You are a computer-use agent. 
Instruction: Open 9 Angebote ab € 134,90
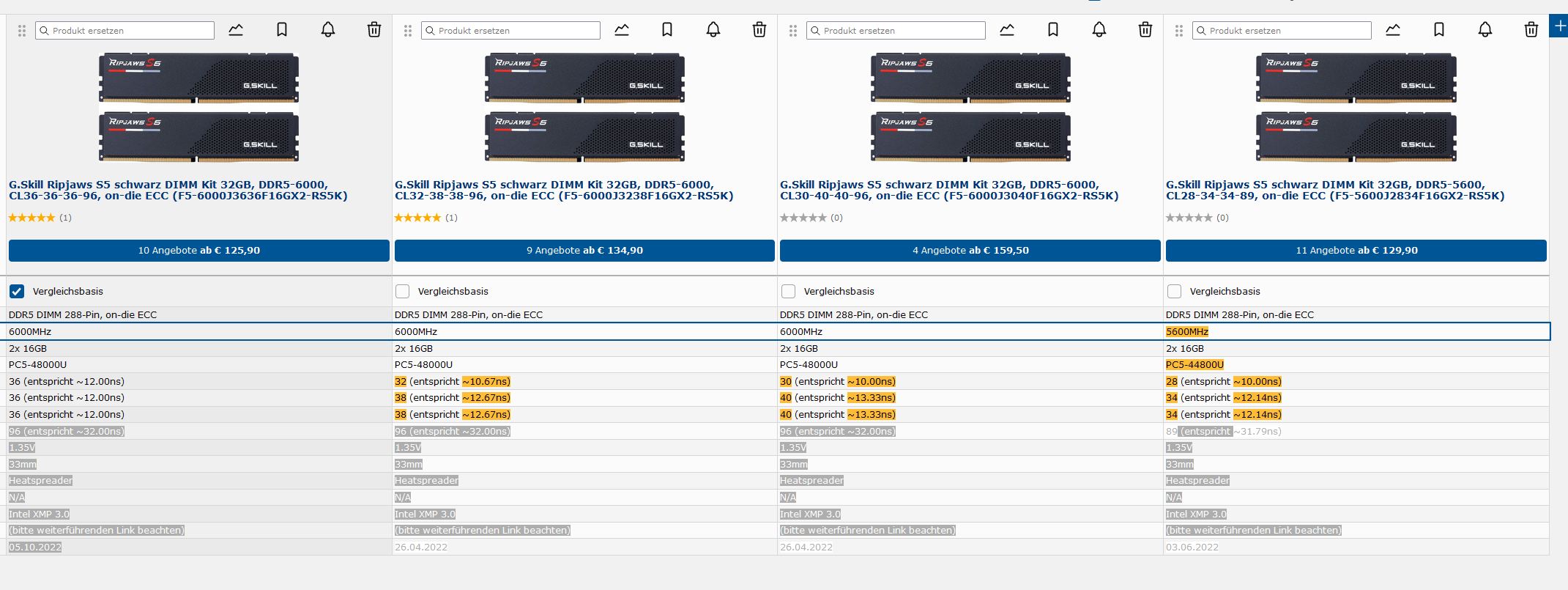coord(584,251)
